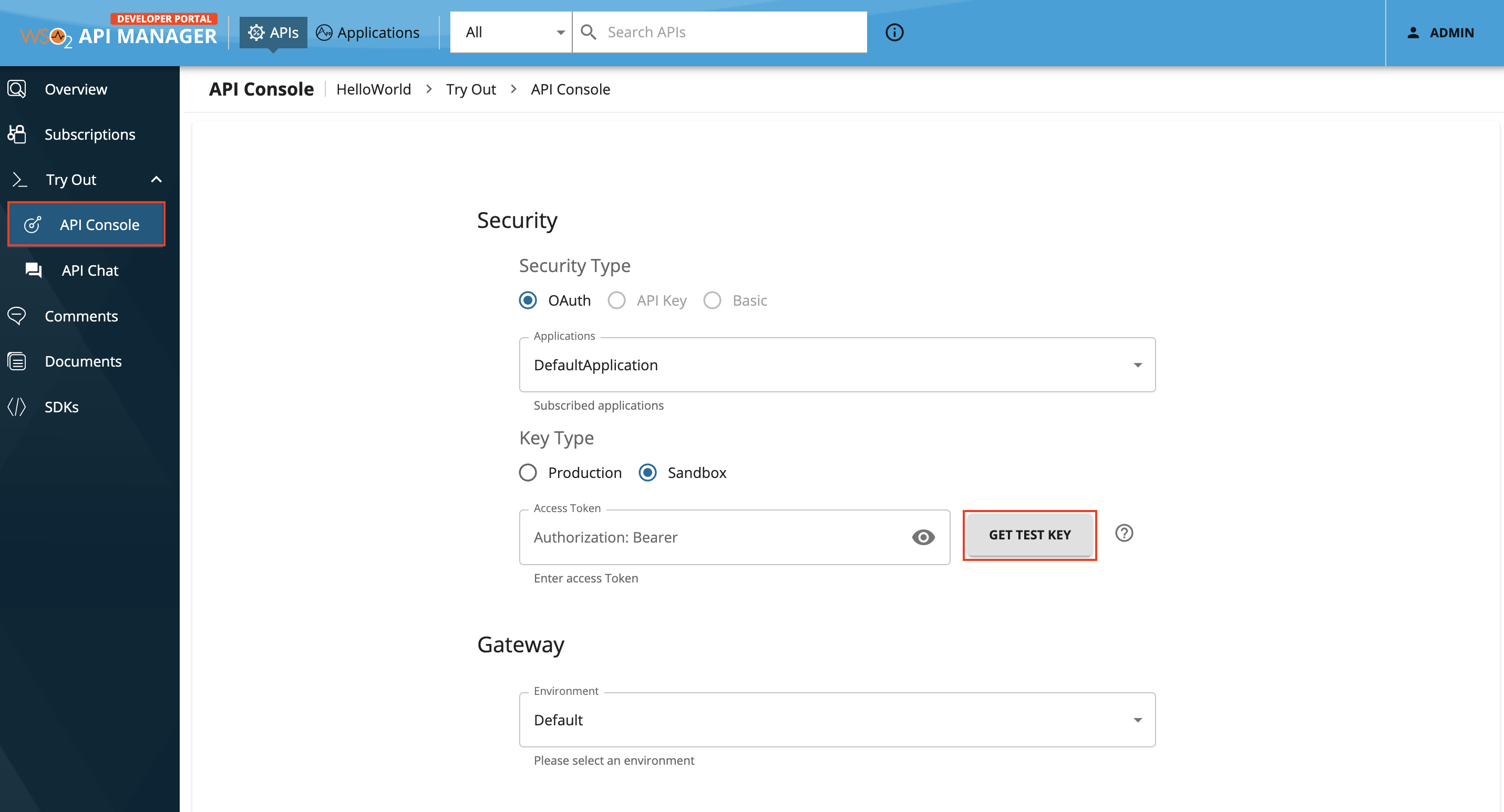
Task: Open the All search filter dropdown
Action: click(511, 32)
